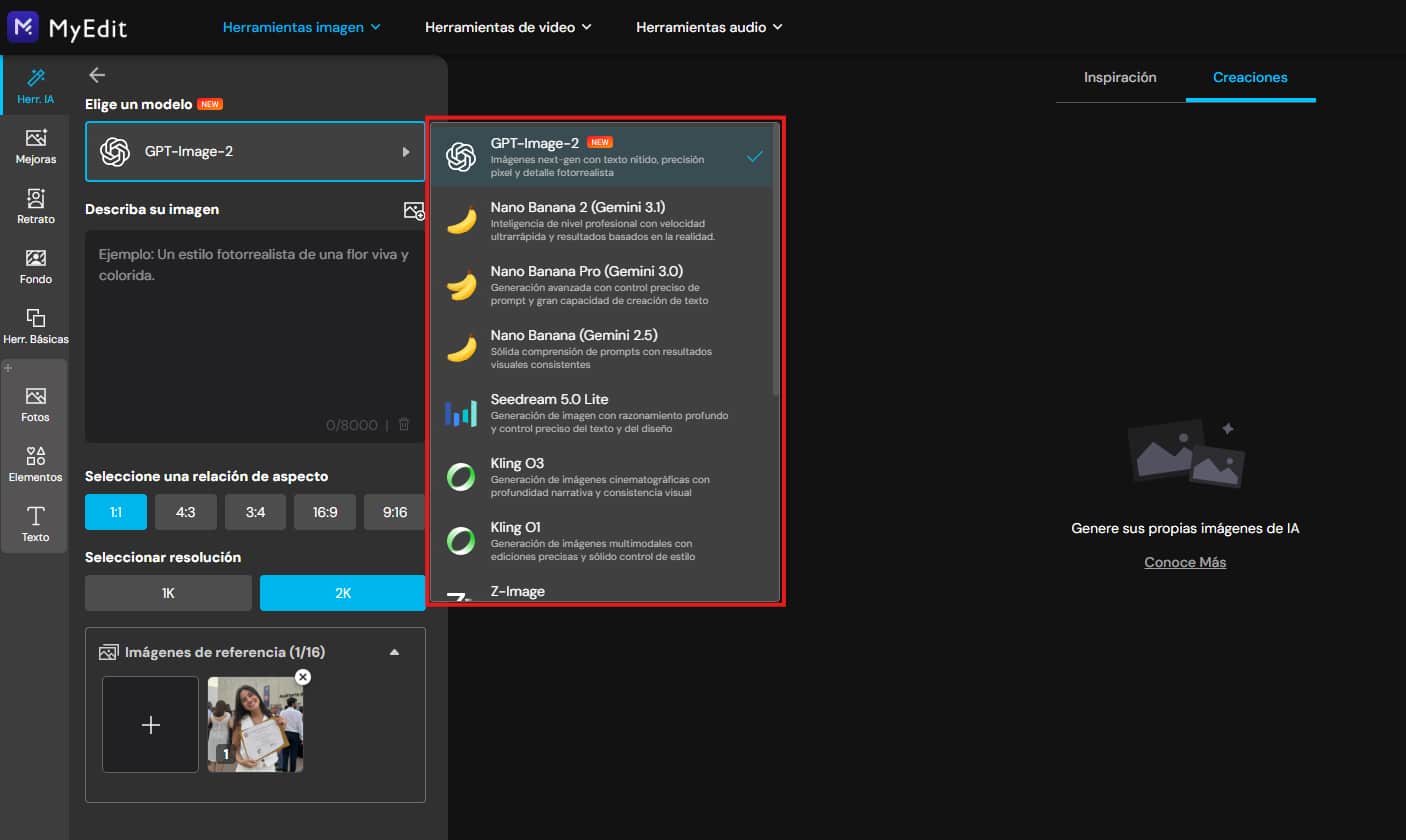Choose the Kling O3 model
The width and height of the screenshot is (1406, 840).
click(x=602, y=477)
